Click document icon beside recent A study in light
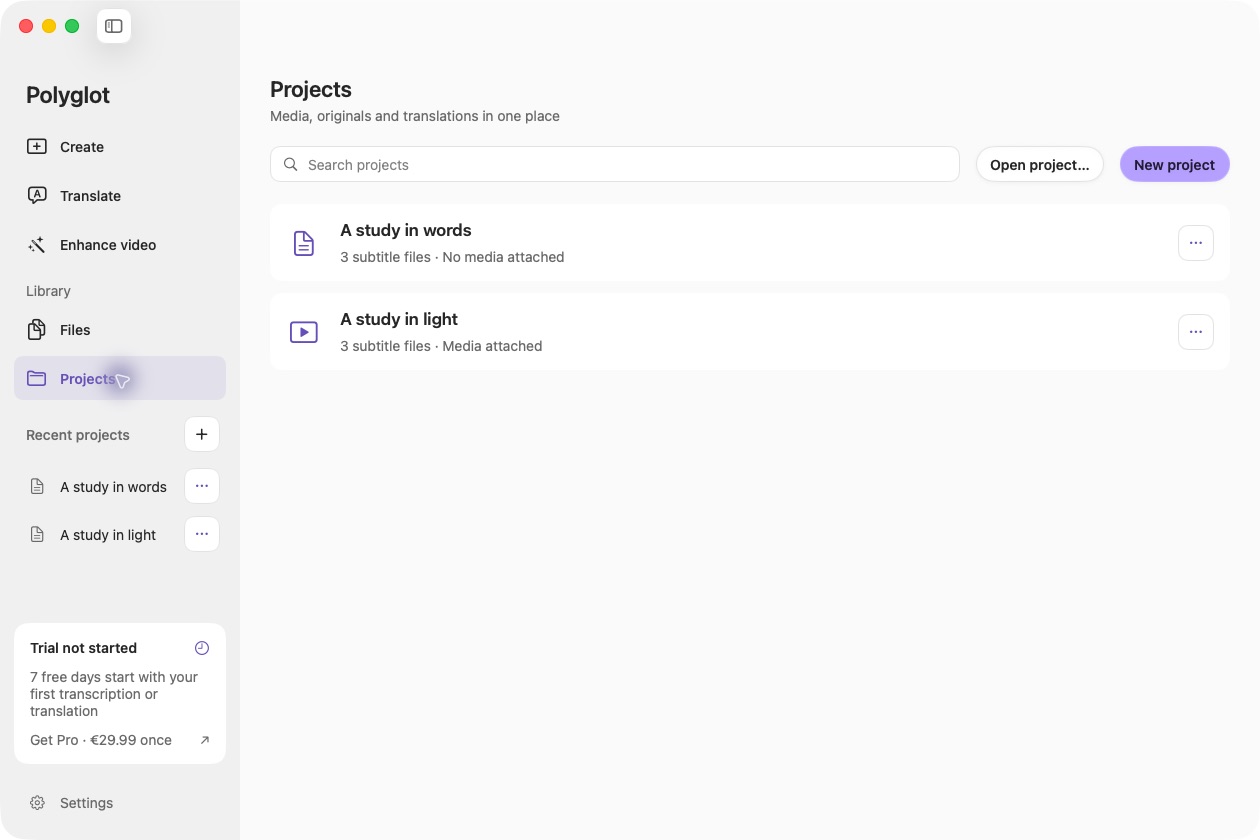 pyautogui.click(x=37, y=535)
